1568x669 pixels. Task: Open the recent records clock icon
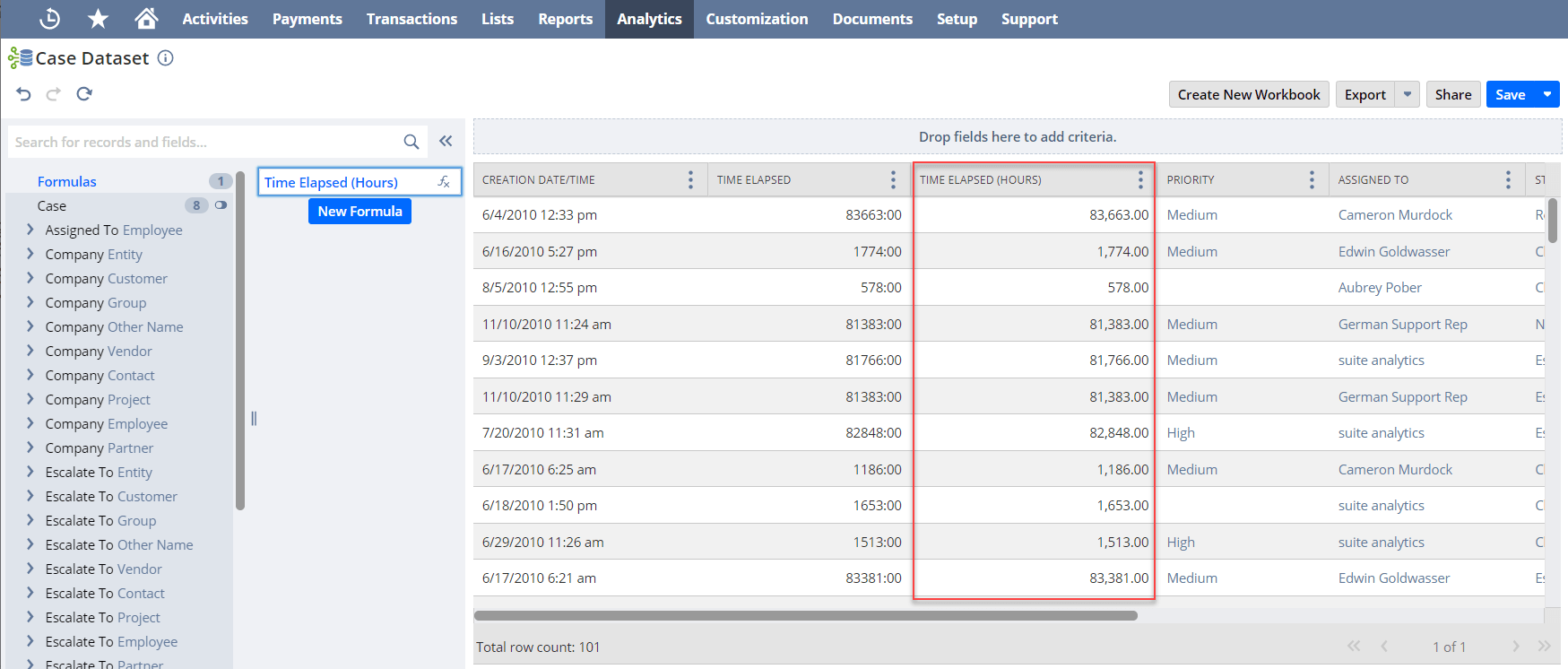[x=50, y=18]
